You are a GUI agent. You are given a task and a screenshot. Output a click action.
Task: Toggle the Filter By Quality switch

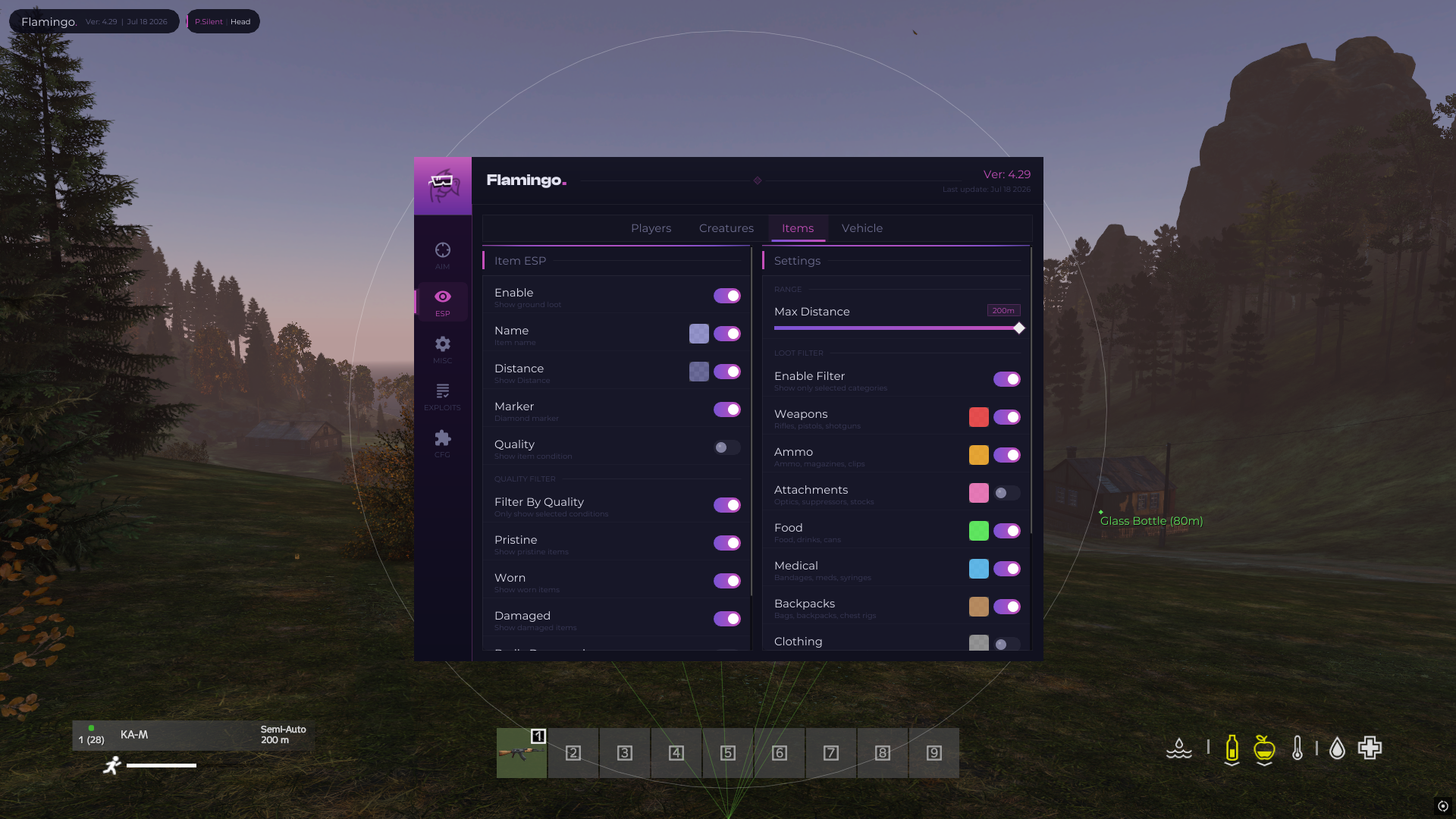click(727, 505)
